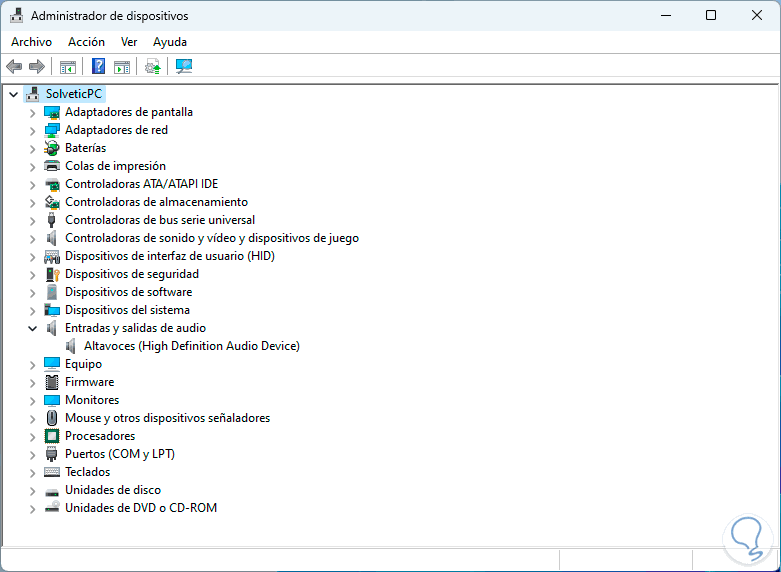Toggle the console tree pane icon
Screen dimensions: 781x572
point(68,66)
